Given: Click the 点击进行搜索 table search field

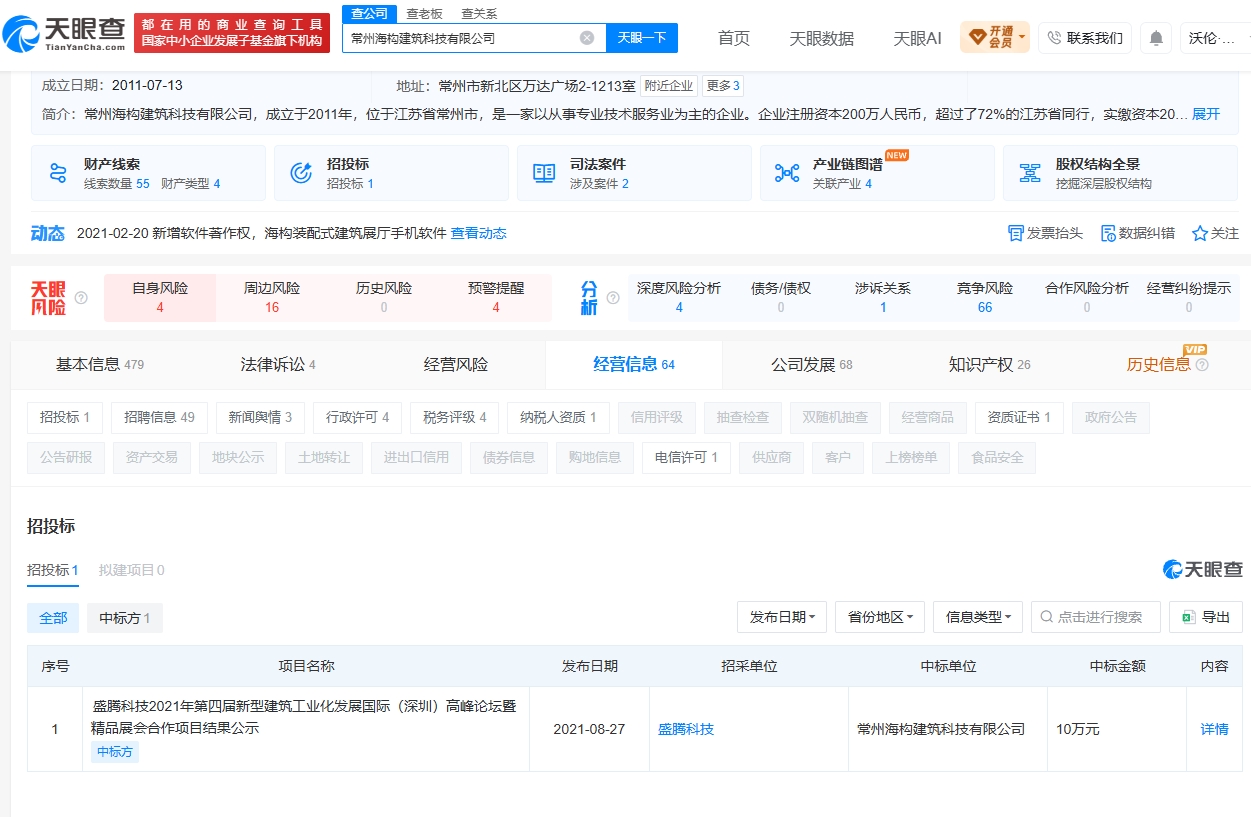Looking at the screenshot, I should click(x=1096, y=617).
